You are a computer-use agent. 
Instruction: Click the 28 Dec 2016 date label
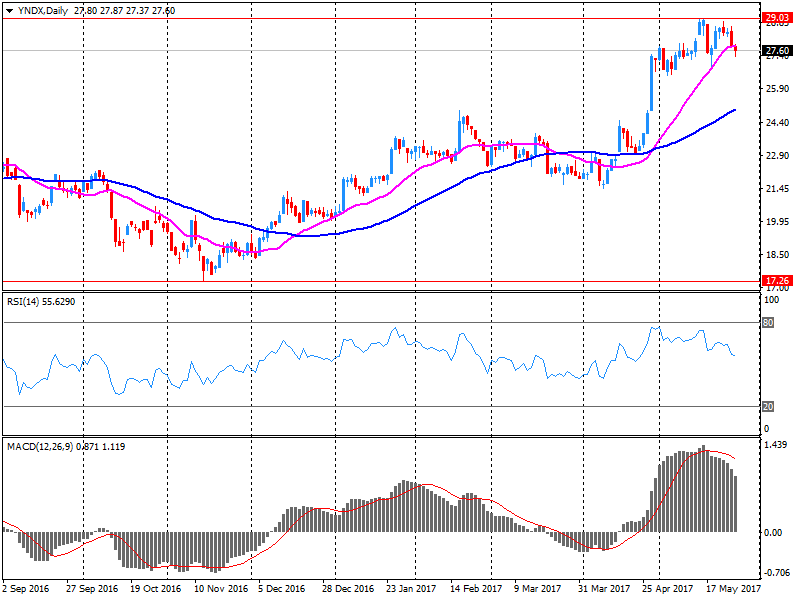(x=348, y=589)
